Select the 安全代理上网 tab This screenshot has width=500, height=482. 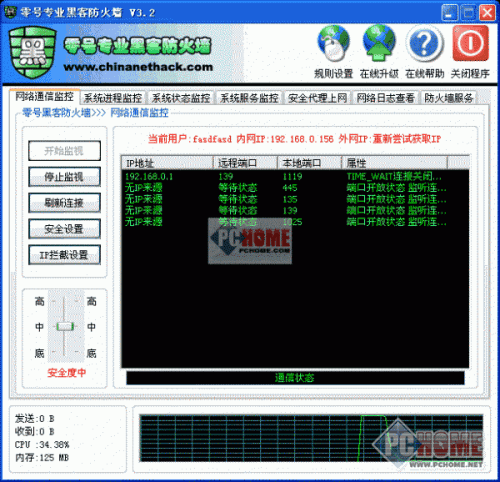[317, 98]
